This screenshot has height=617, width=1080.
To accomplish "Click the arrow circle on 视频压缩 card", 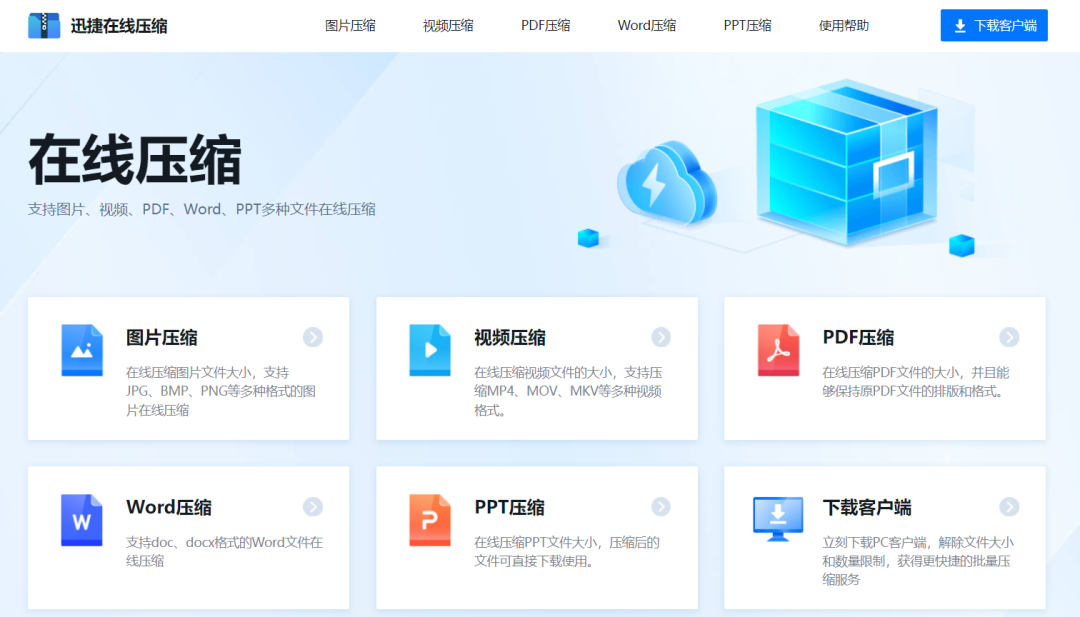I will click(x=661, y=337).
